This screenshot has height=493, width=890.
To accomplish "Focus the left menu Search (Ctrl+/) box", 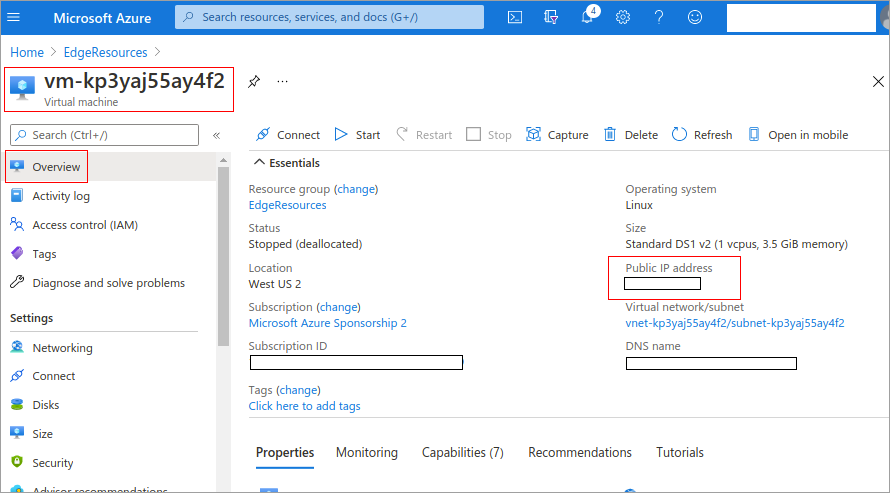I will [104, 135].
